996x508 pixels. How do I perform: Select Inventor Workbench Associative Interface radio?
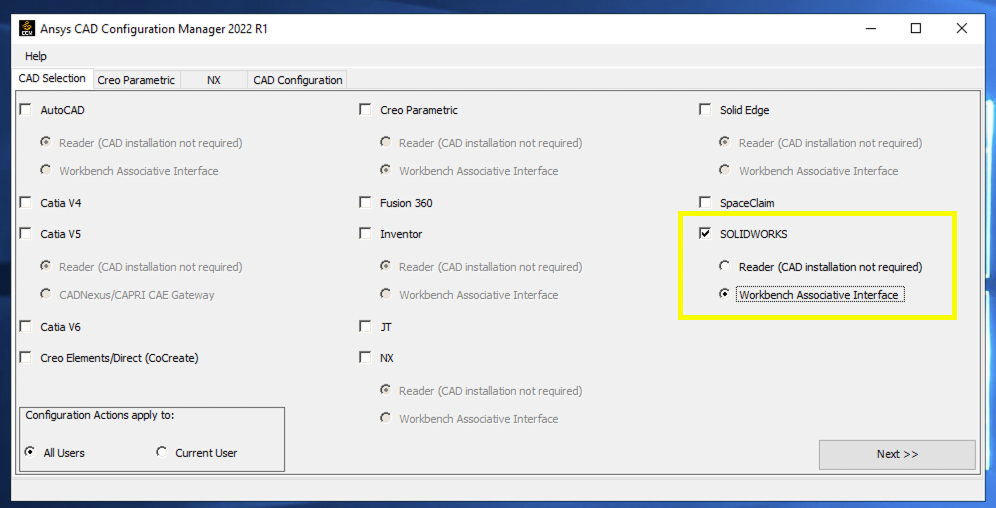(x=385, y=294)
